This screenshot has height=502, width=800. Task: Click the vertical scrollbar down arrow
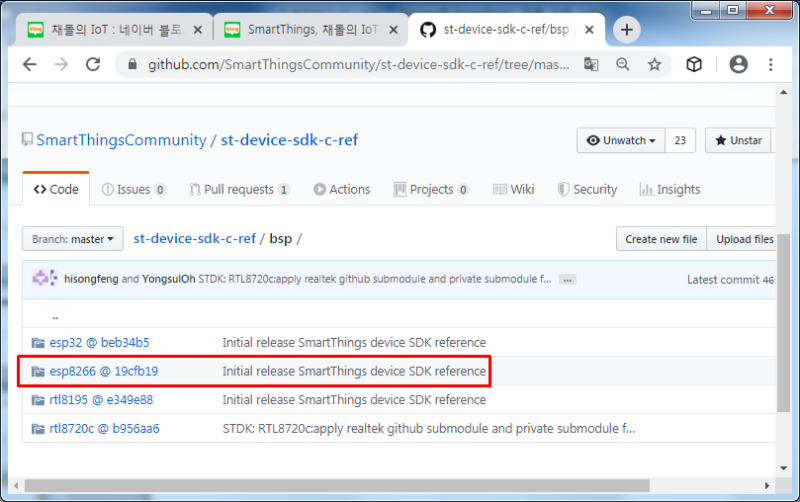(783, 468)
